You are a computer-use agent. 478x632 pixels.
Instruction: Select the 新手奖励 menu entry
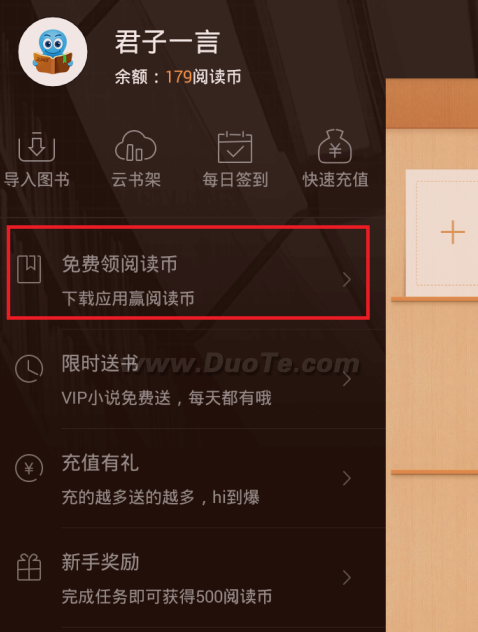(193, 578)
